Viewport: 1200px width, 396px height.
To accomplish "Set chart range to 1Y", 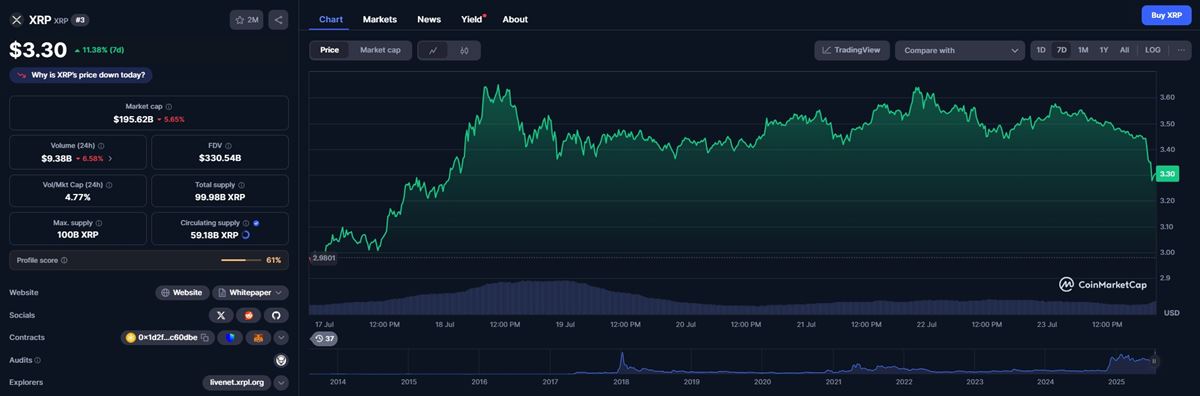I will tap(1104, 50).
